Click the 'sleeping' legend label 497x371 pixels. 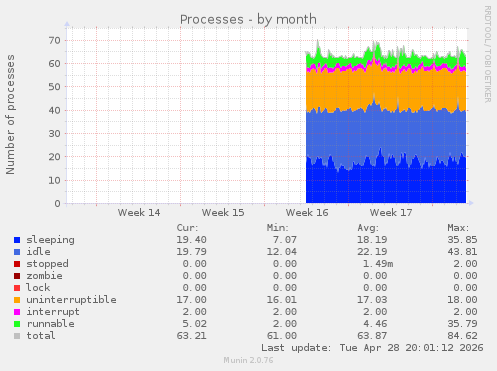coord(50,240)
